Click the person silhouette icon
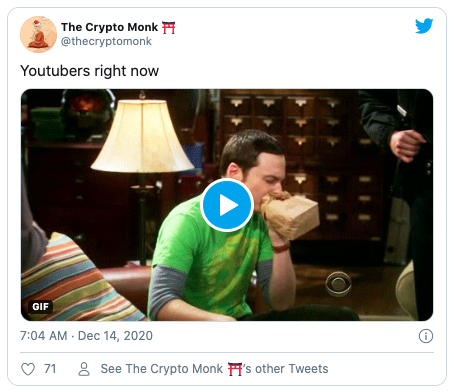 pyautogui.click(x=84, y=369)
